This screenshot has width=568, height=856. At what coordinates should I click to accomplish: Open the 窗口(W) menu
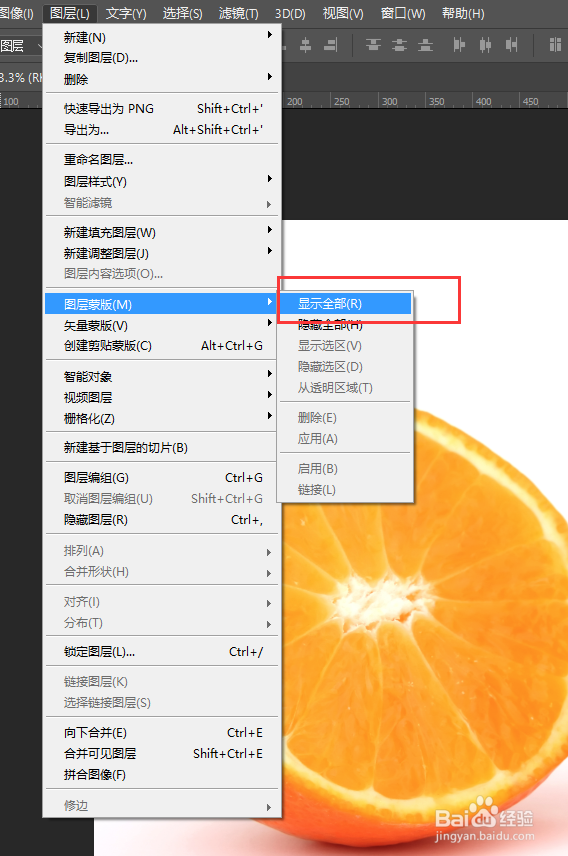click(x=403, y=13)
